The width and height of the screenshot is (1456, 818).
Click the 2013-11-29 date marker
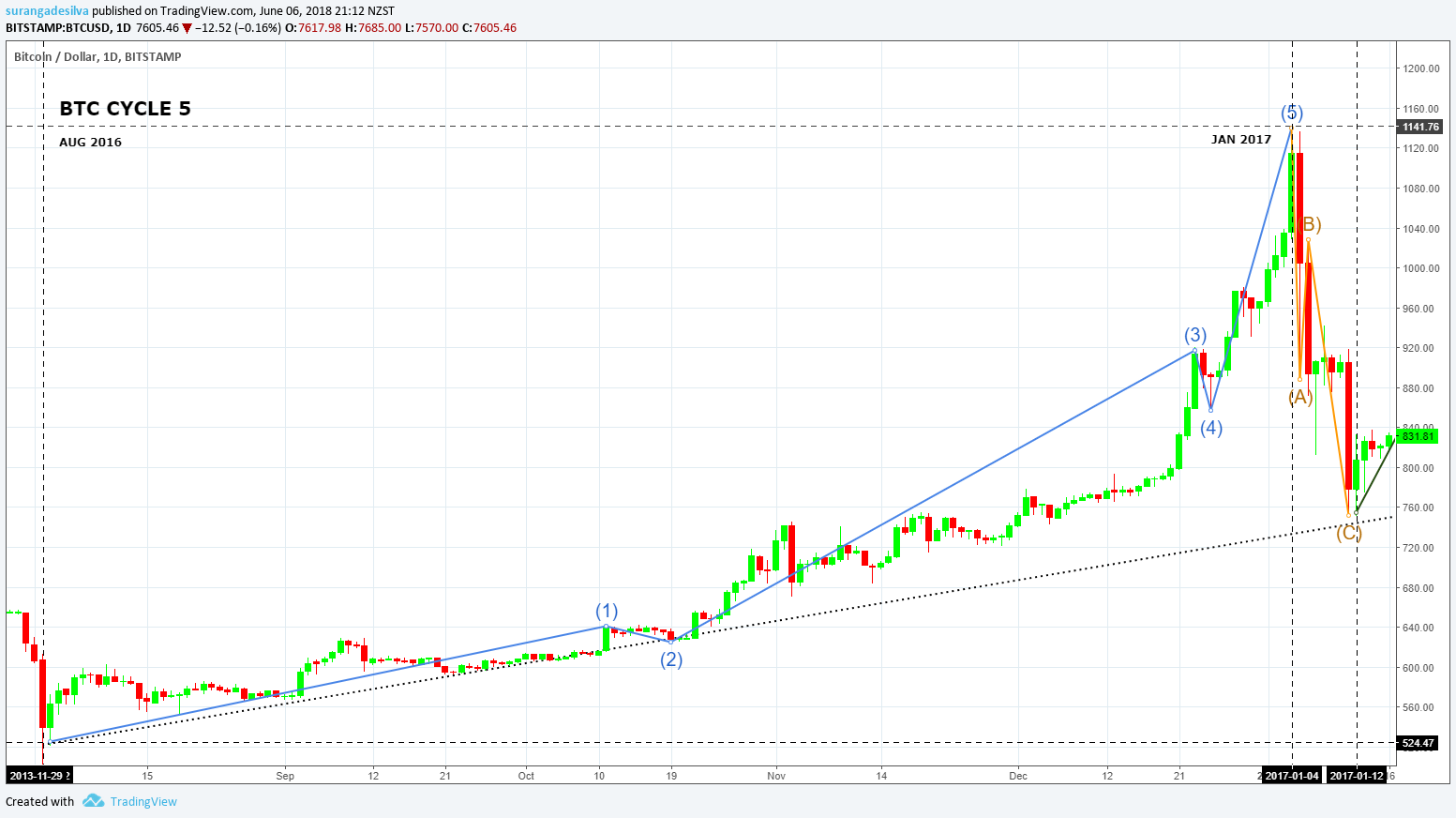click(38, 776)
